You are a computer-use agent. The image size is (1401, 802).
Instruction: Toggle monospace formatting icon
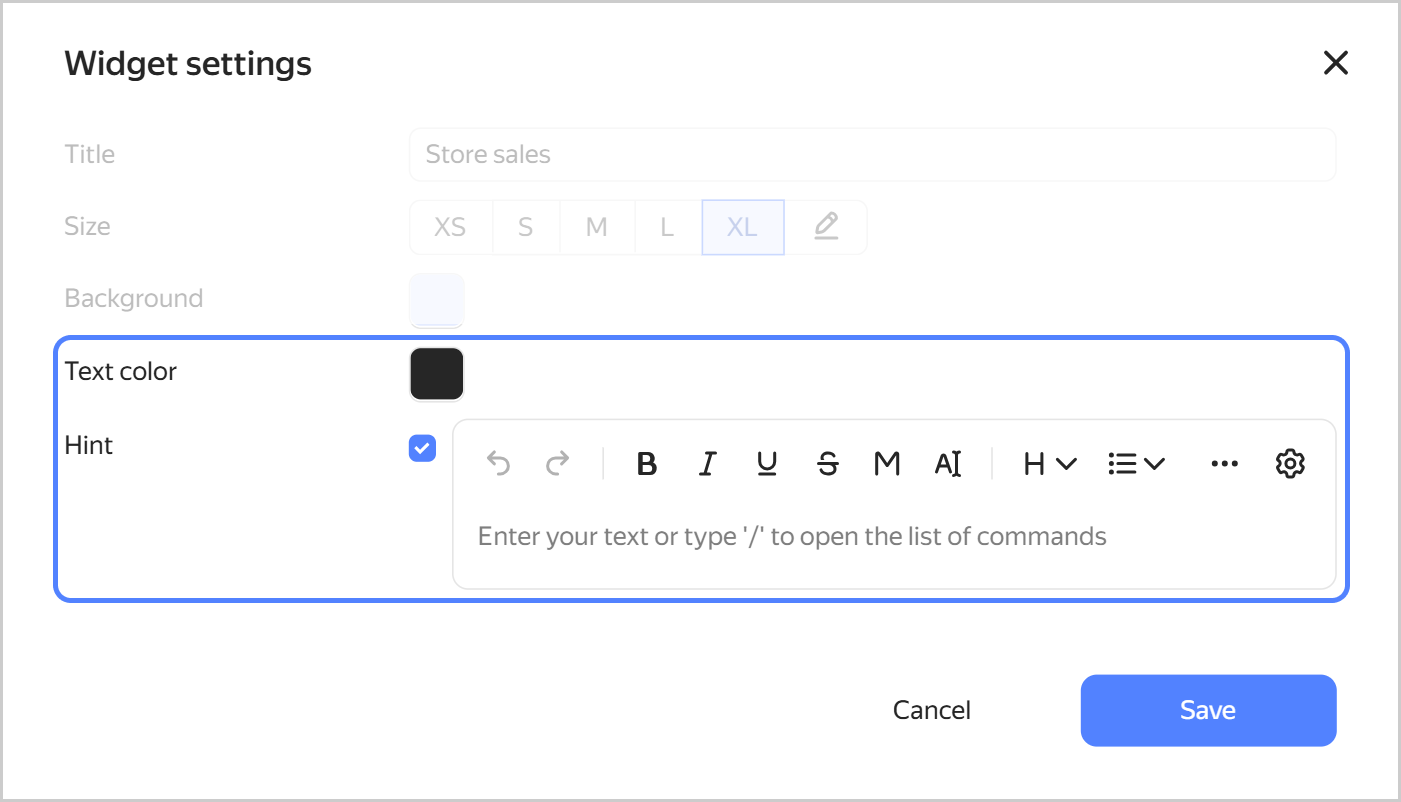[x=887, y=464]
